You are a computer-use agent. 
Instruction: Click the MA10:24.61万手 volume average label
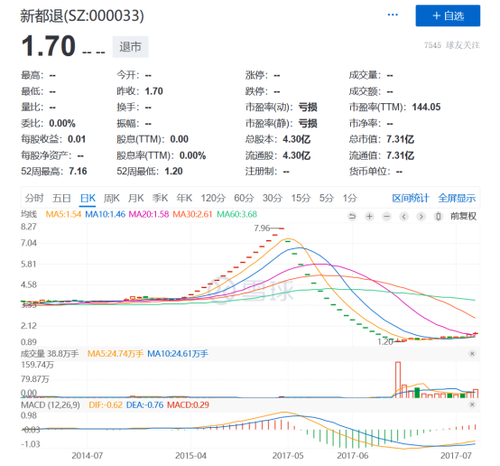click(178, 354)
